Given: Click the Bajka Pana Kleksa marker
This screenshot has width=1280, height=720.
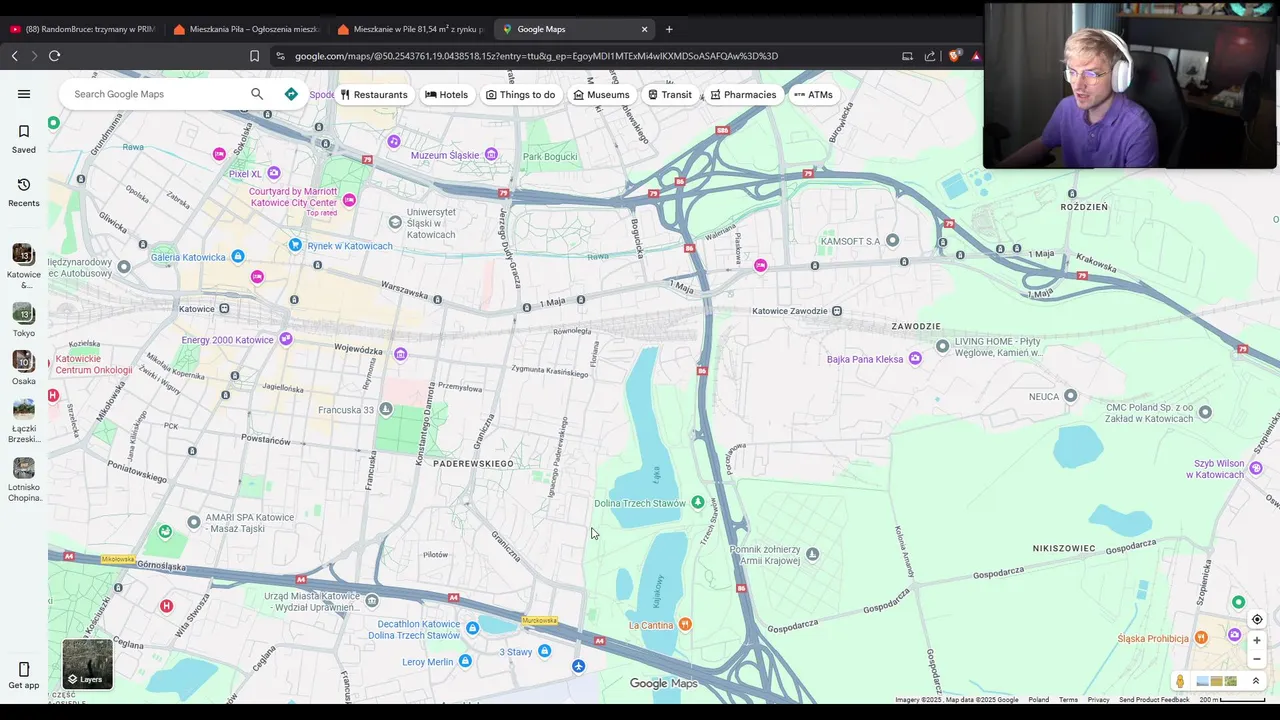Looking at the screenshot, I should (x=915, y=358).
